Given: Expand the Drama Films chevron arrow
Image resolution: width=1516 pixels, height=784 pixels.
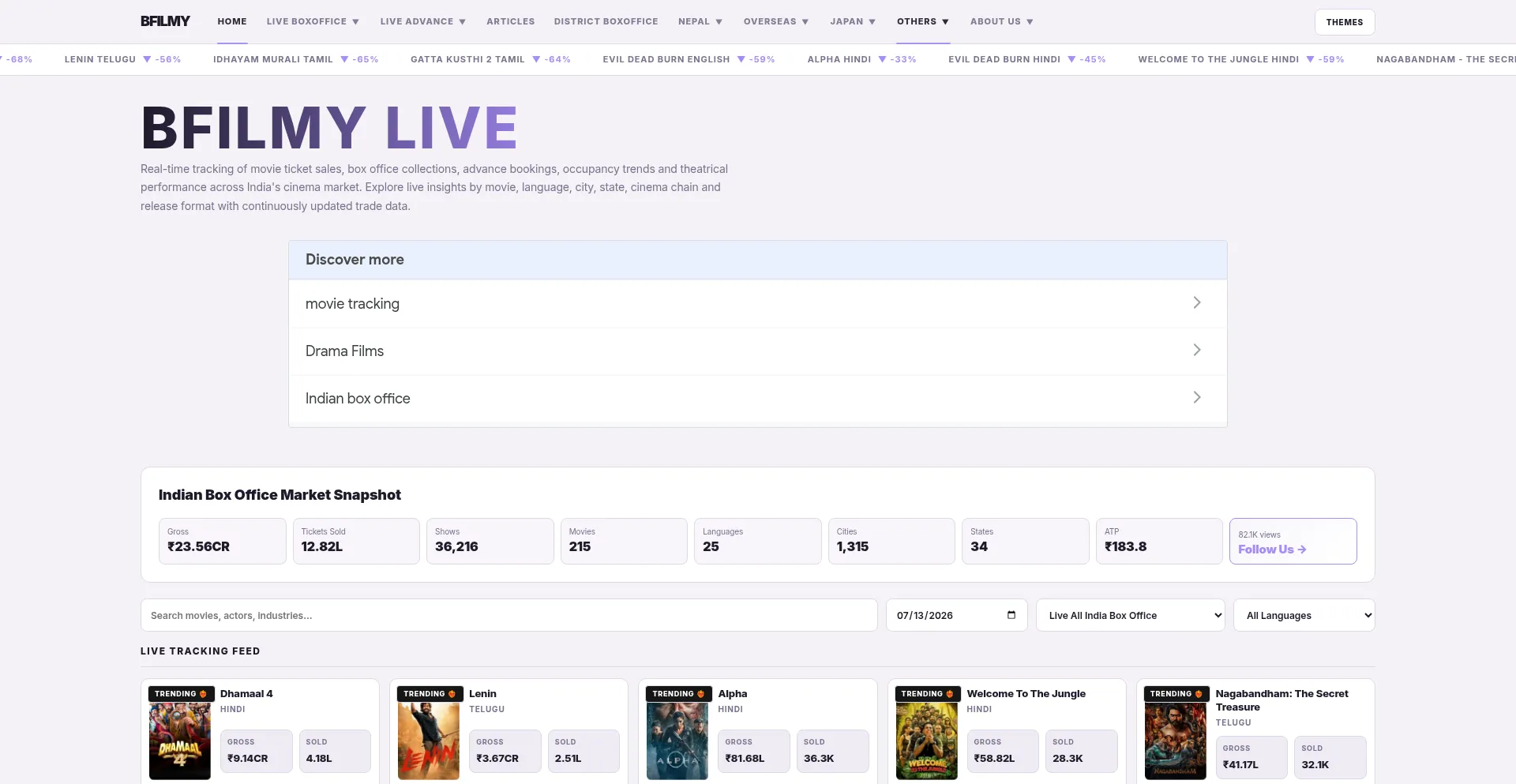Looking at the screenshot, I should 1197,350.
